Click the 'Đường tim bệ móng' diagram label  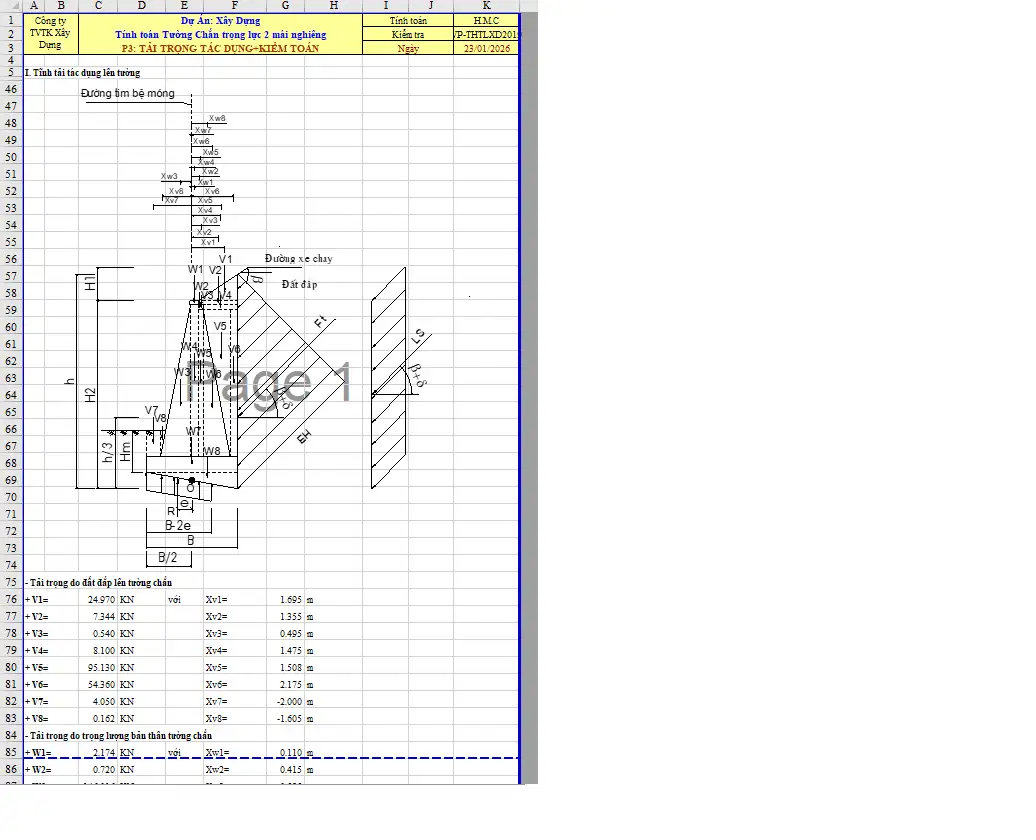[x=128, y=93]
